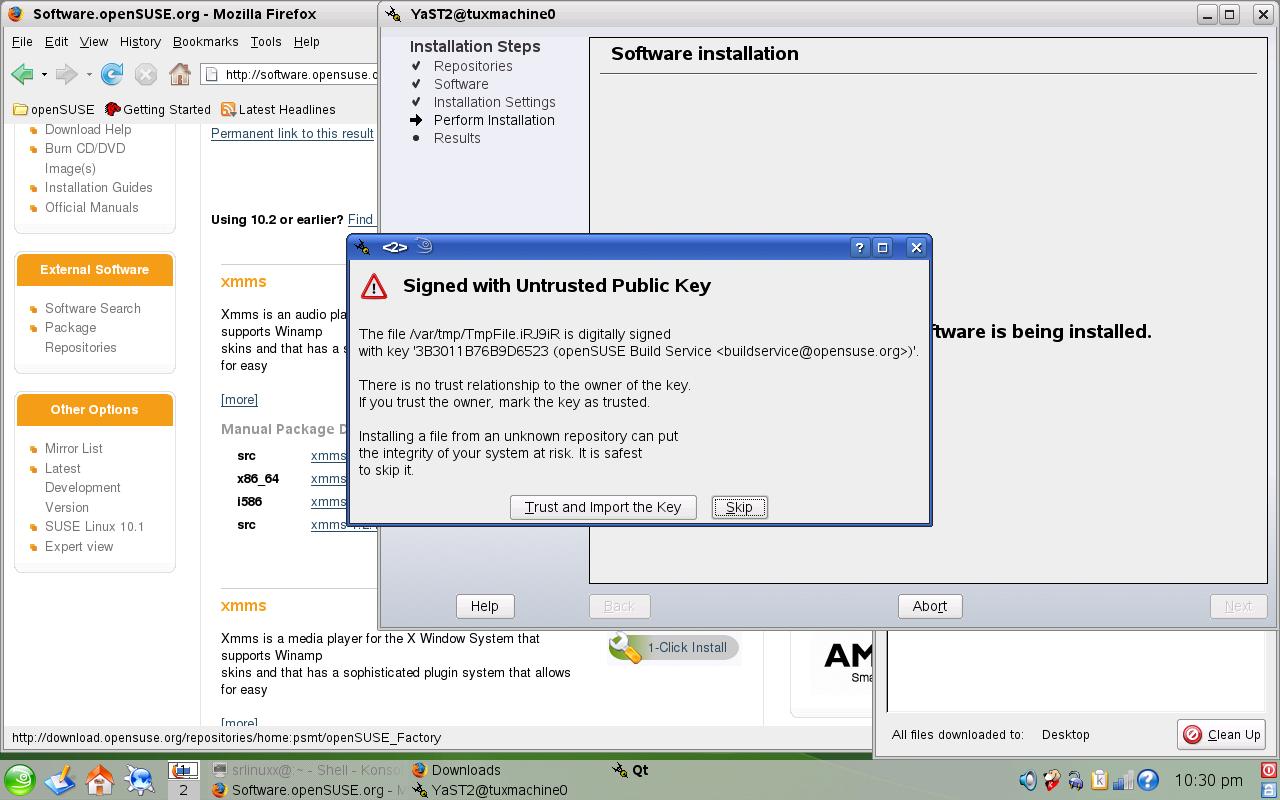Open the Bookmarks menu in Firefox
The image size is (1280, 800).
(205, 42)
